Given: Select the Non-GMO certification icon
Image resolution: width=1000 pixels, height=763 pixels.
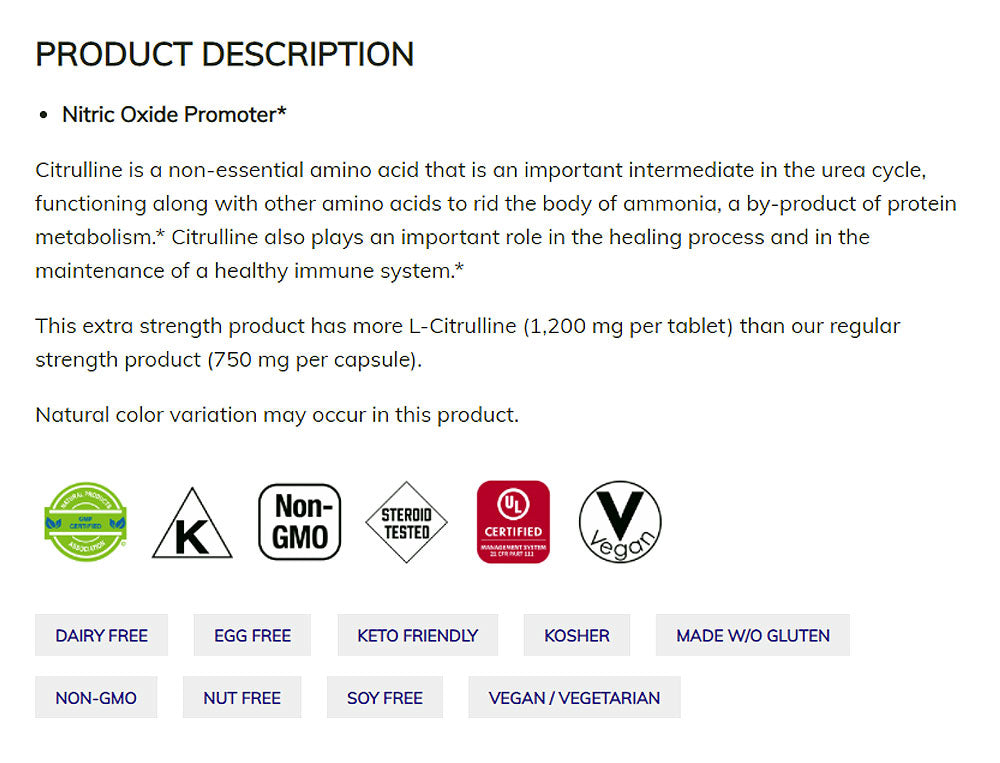Looking at the screenshot, I should point(300,522).
